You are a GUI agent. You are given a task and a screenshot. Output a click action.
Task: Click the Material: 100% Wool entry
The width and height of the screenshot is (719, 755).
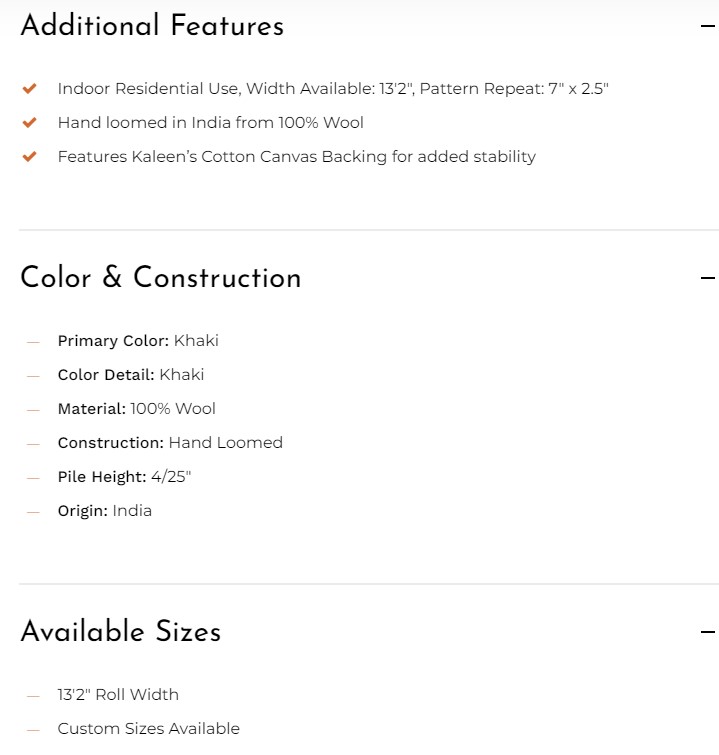click(x=136, y=409)
